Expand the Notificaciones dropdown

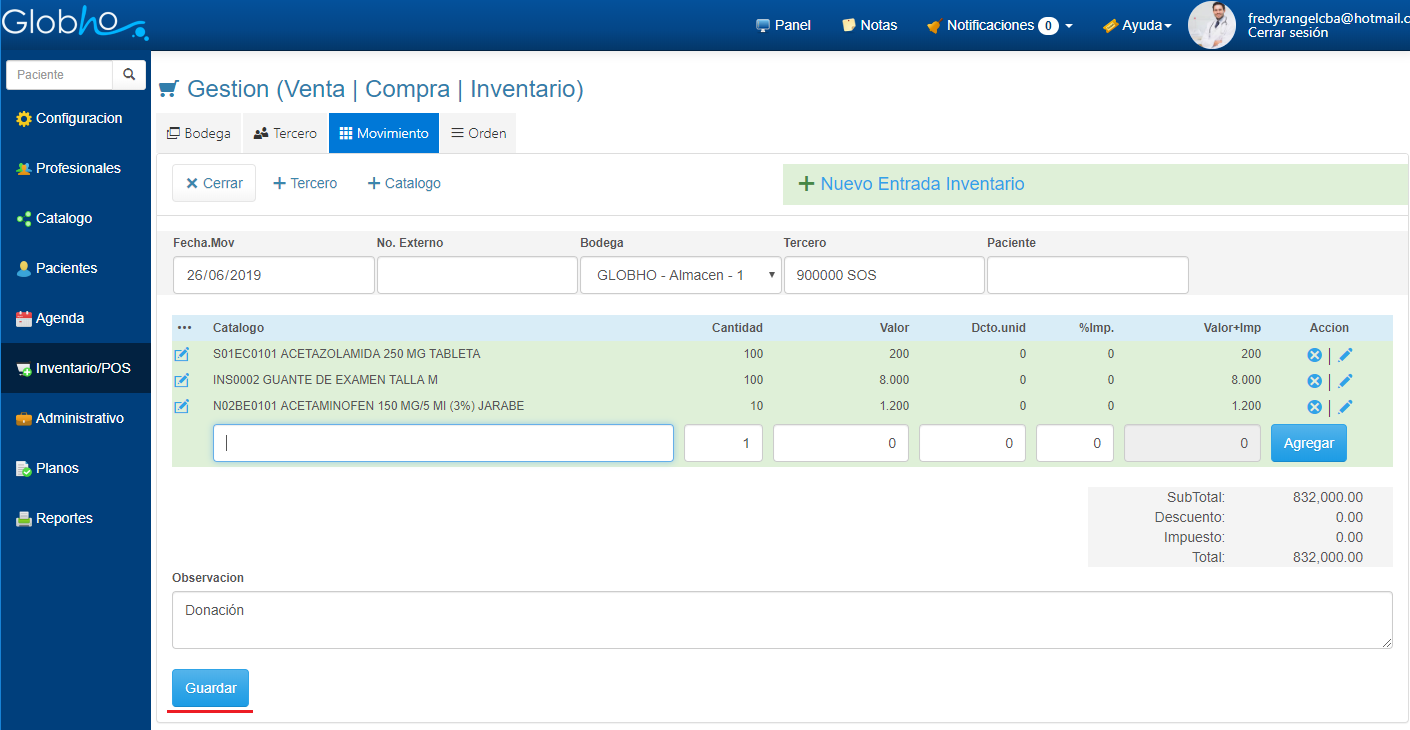coord(999,25)
